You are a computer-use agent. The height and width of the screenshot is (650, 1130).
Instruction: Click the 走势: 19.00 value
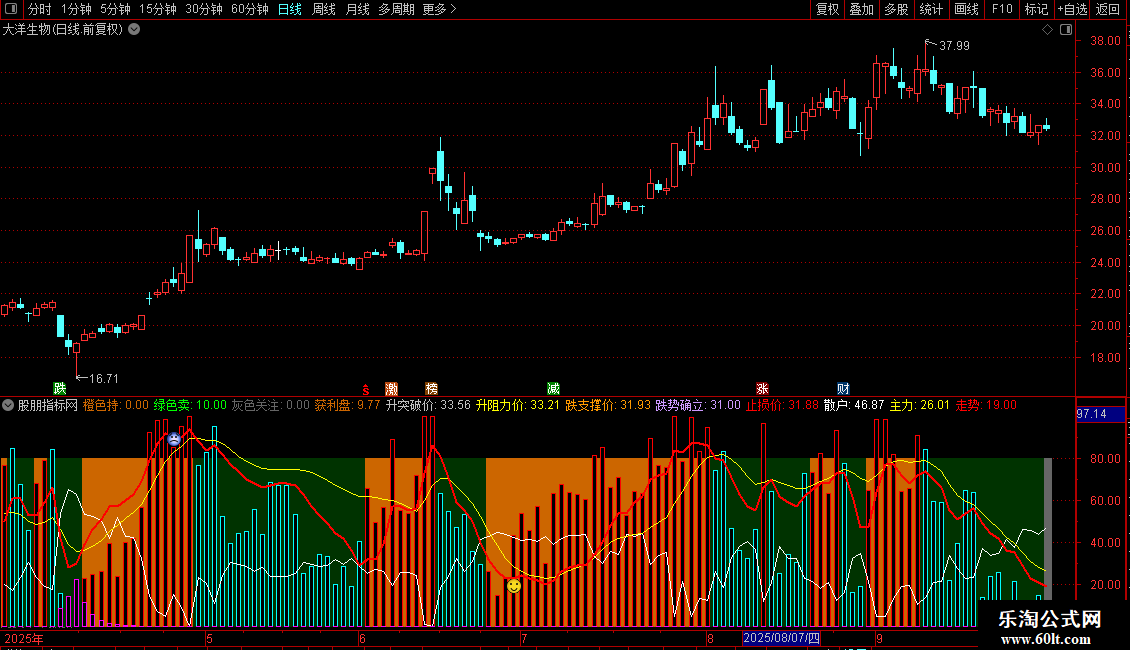click(987, 406)
